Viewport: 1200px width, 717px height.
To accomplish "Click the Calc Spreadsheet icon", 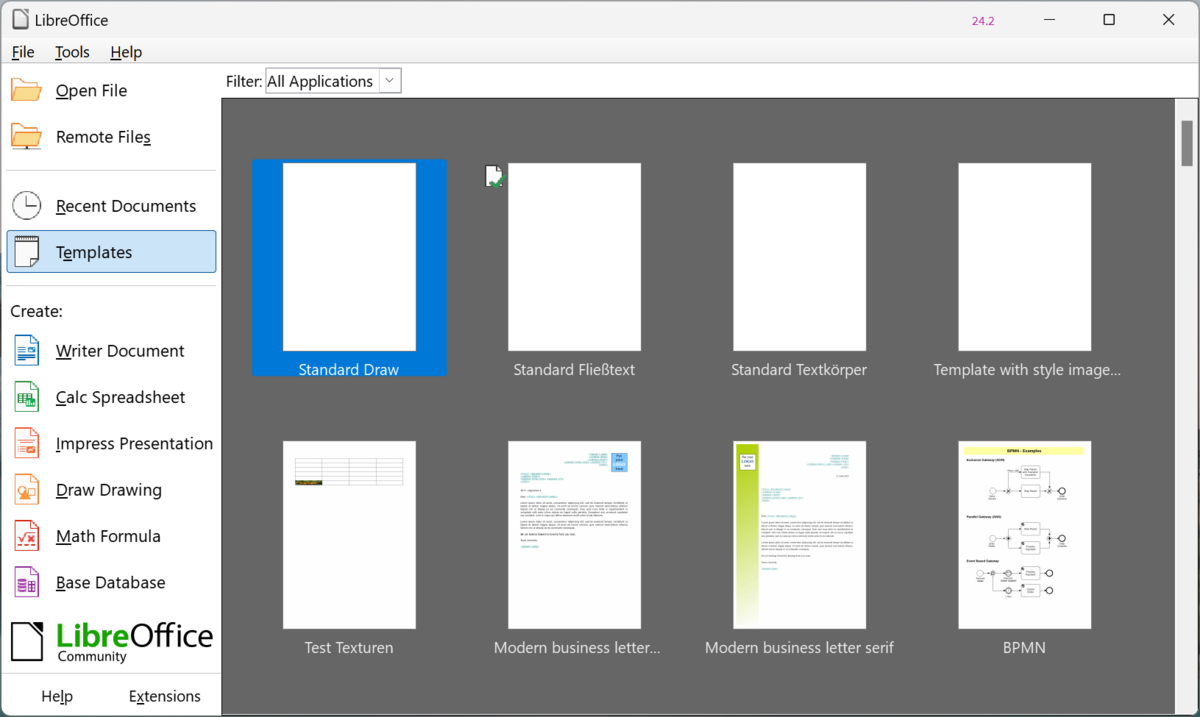I will (26, 397).
